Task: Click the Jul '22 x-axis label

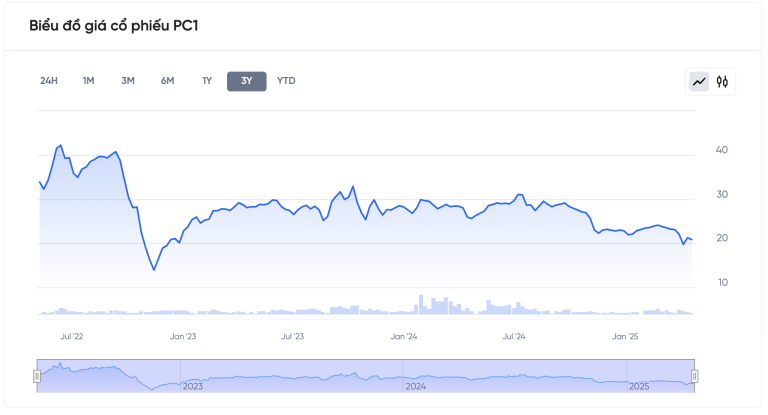Action: click(x=71, y=337)
